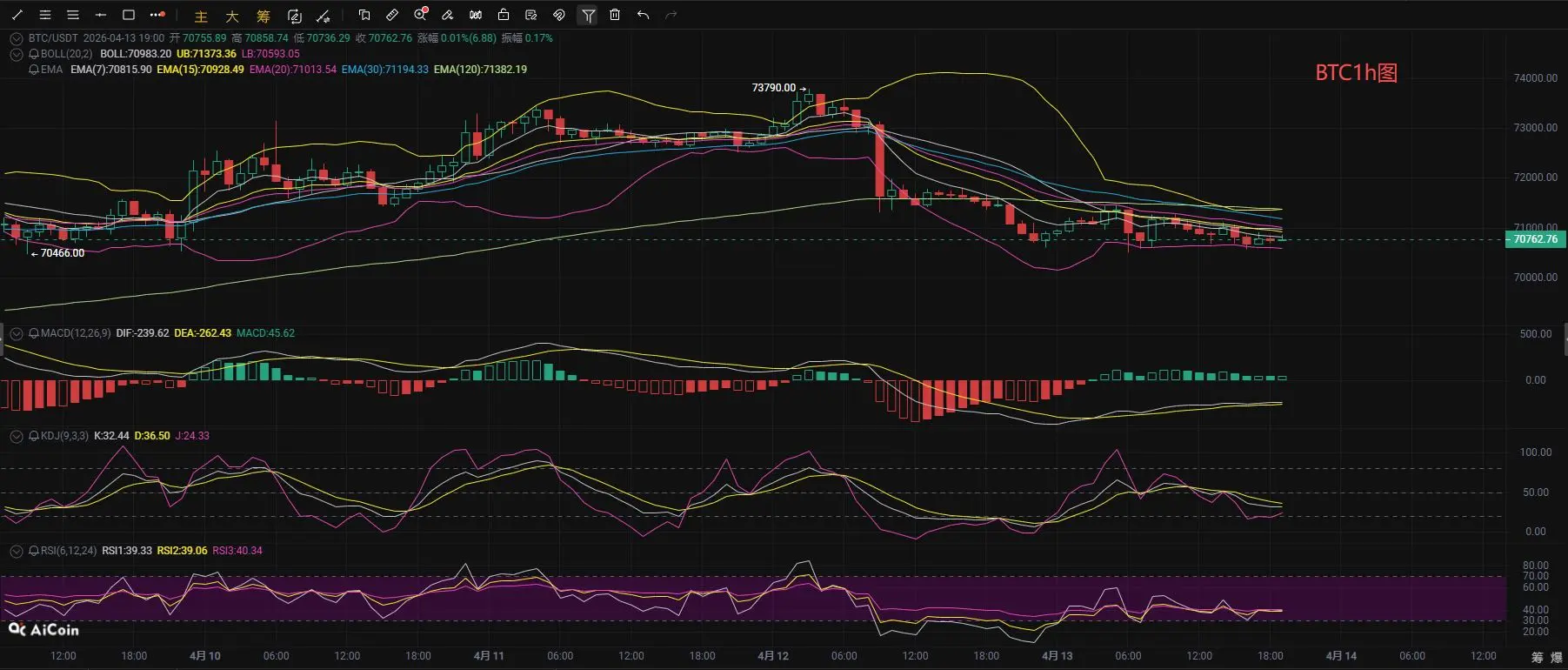Click the 4月 10 date on time axis
Viewport: 1568px width, 670px height.
pos(204,656)
